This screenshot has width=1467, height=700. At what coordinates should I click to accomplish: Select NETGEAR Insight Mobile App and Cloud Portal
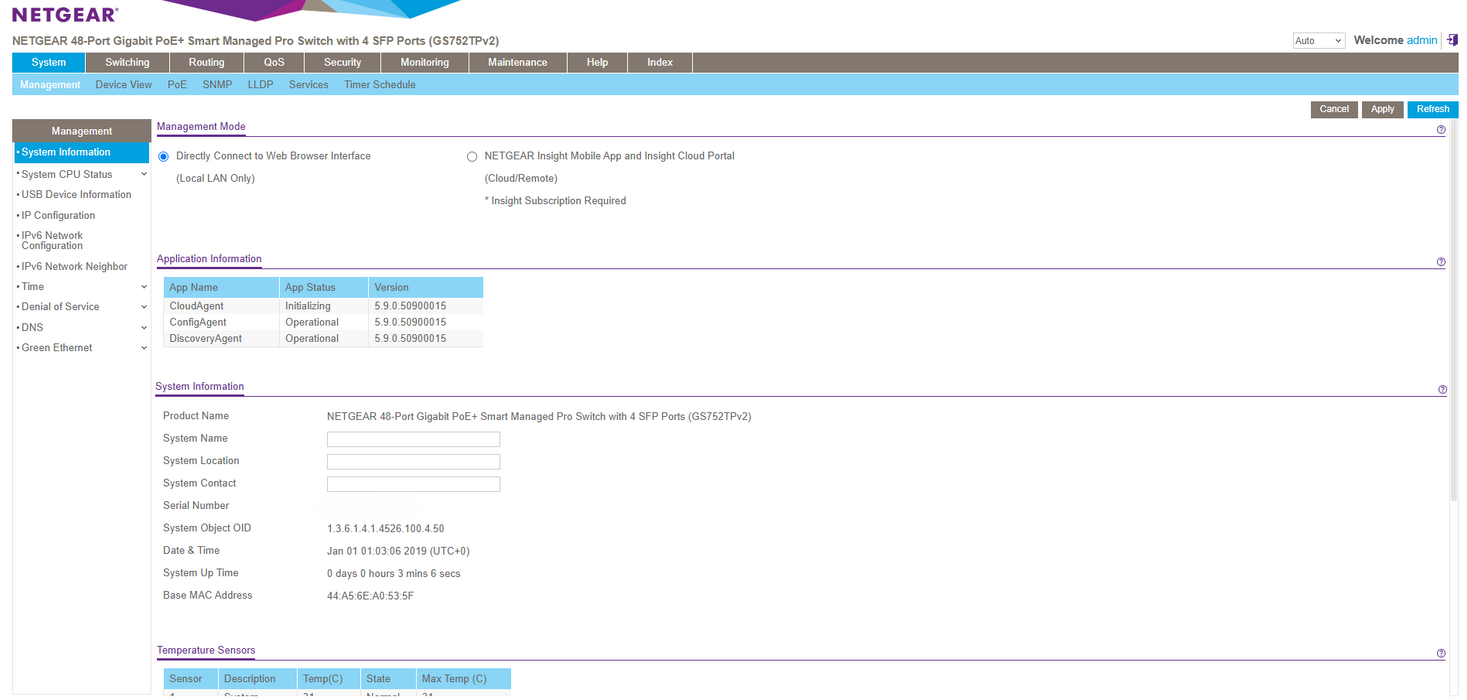click(472, 157)
